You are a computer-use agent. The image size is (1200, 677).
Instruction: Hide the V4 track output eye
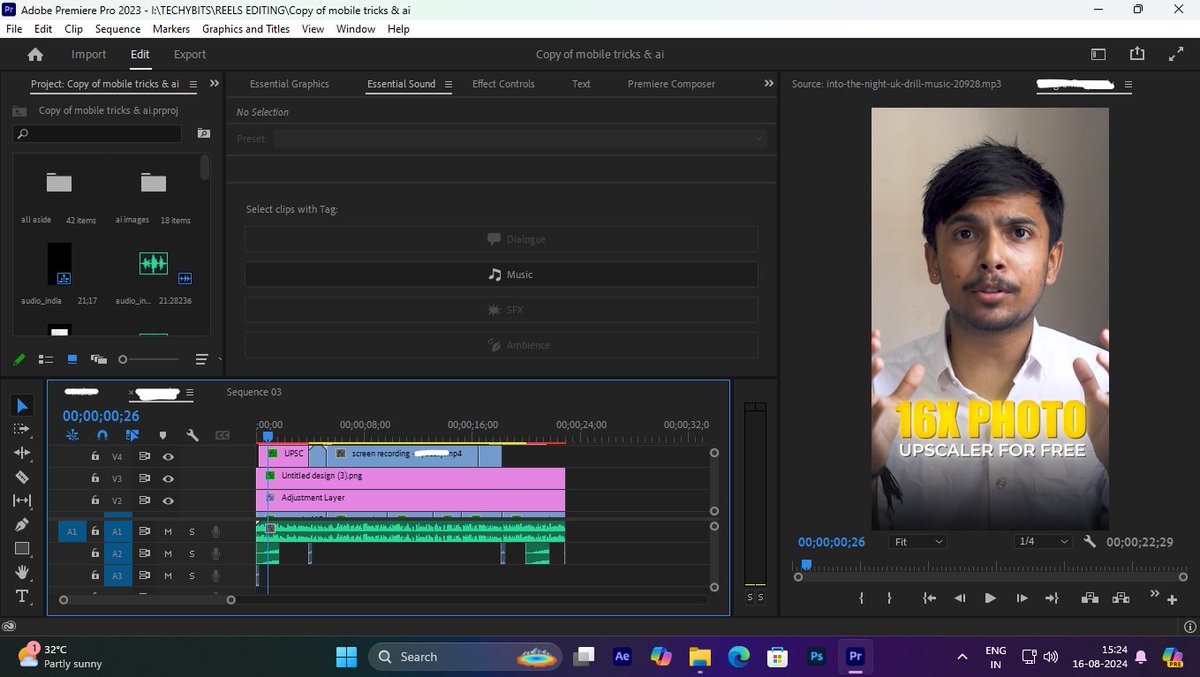[168, 456]
